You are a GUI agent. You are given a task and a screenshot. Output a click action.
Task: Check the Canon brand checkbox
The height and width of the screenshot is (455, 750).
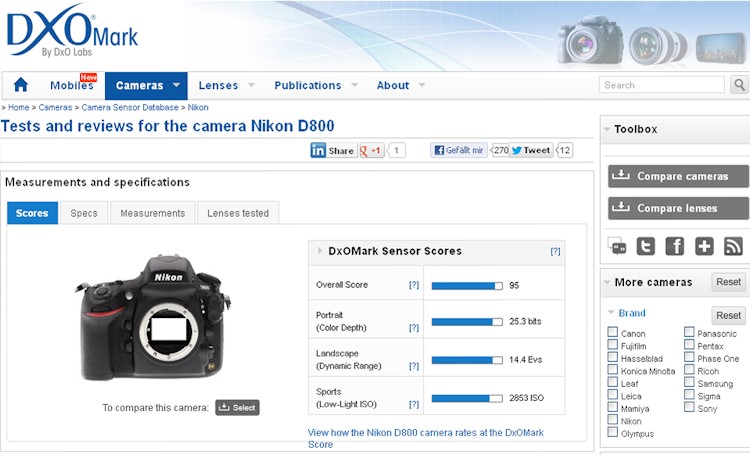click(x=613, y=332)
